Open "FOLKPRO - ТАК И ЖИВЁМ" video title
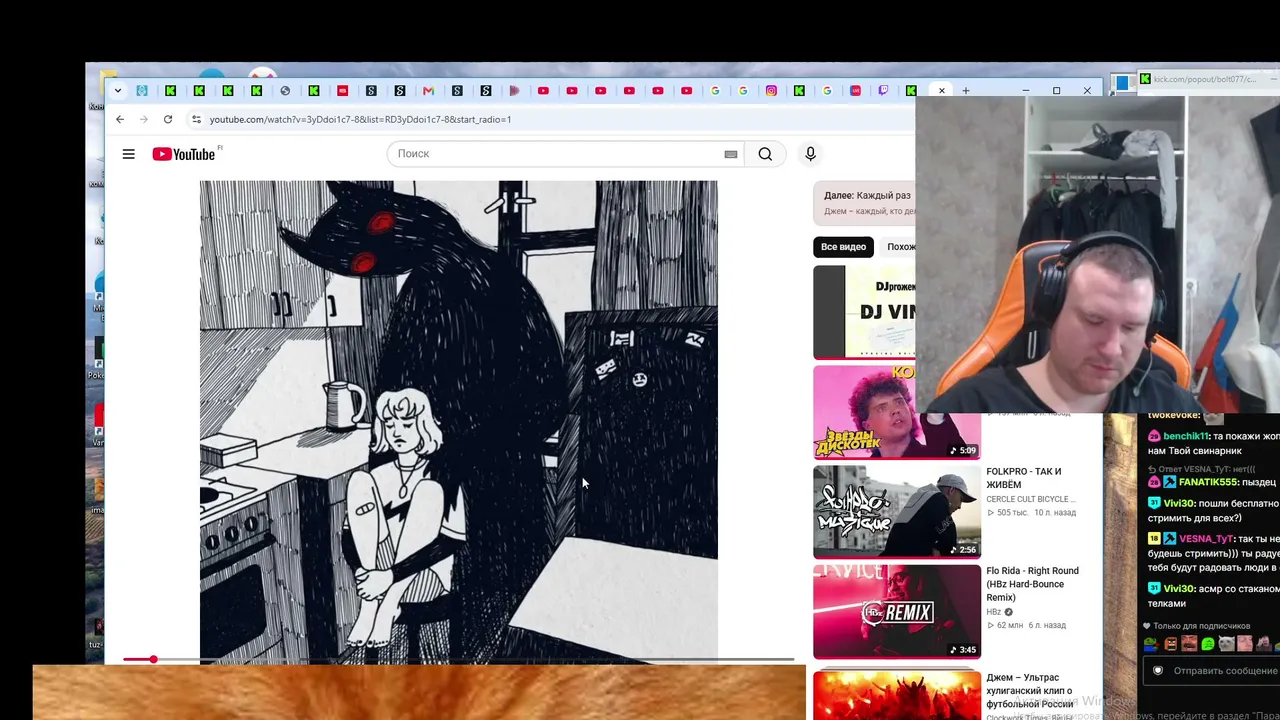Image resolution: width=1280 pixels, height=720 pixels. [x=1024, y=478]
